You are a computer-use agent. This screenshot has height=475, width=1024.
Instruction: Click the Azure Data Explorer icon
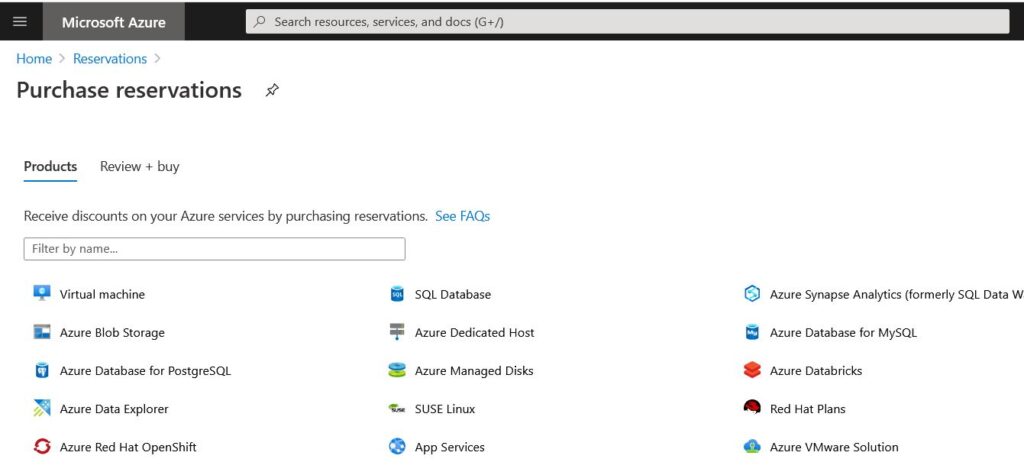tap(42, 408)
